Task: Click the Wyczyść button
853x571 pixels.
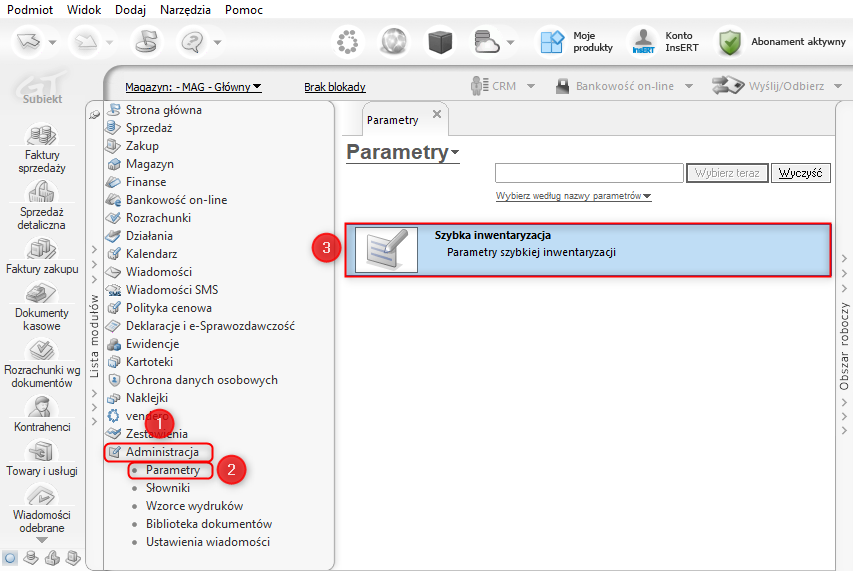Action: click(800, 173)
